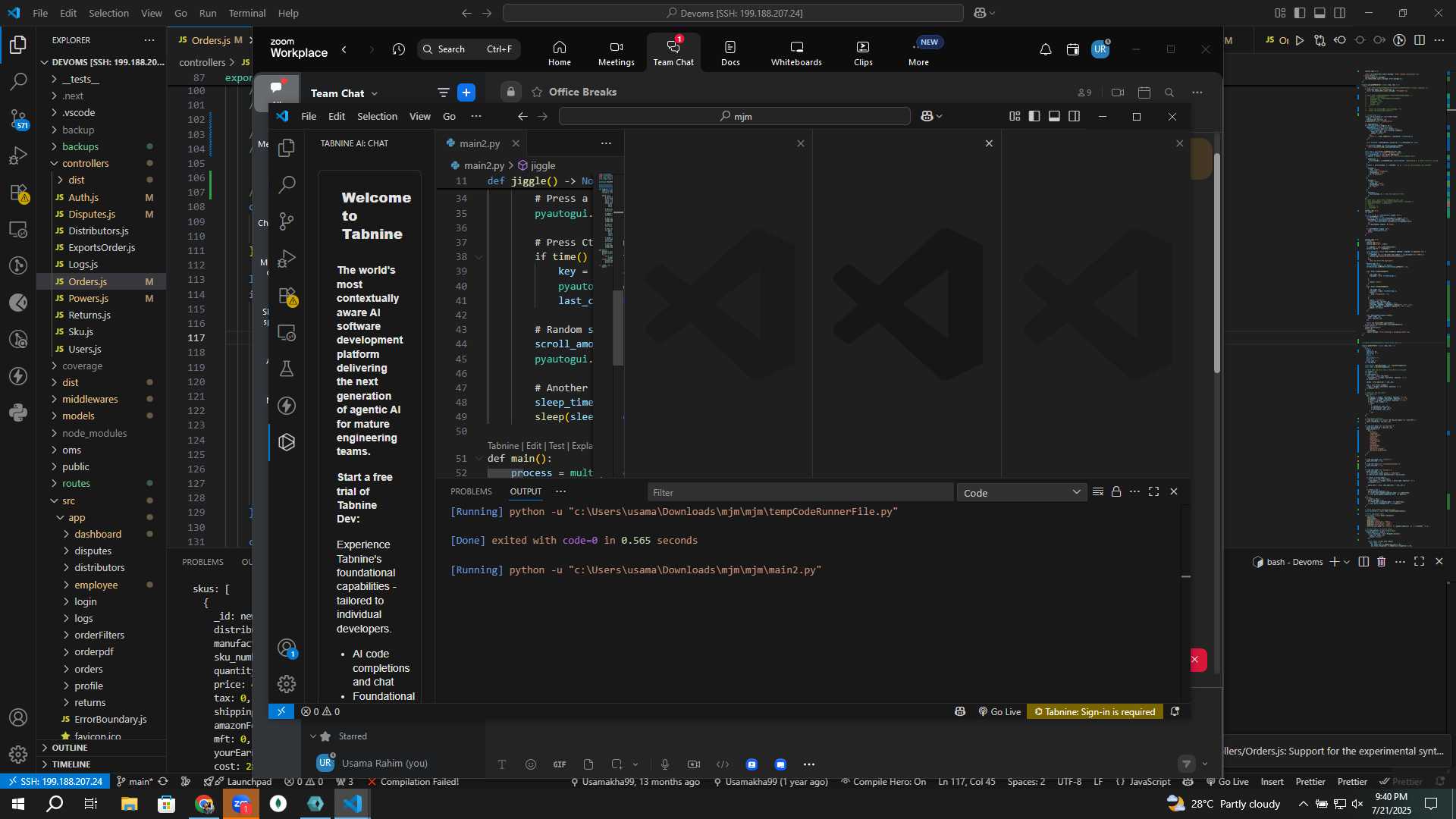
Task: Open Extensions view in mjm window activity bar
Action: [x=287, y=296]
